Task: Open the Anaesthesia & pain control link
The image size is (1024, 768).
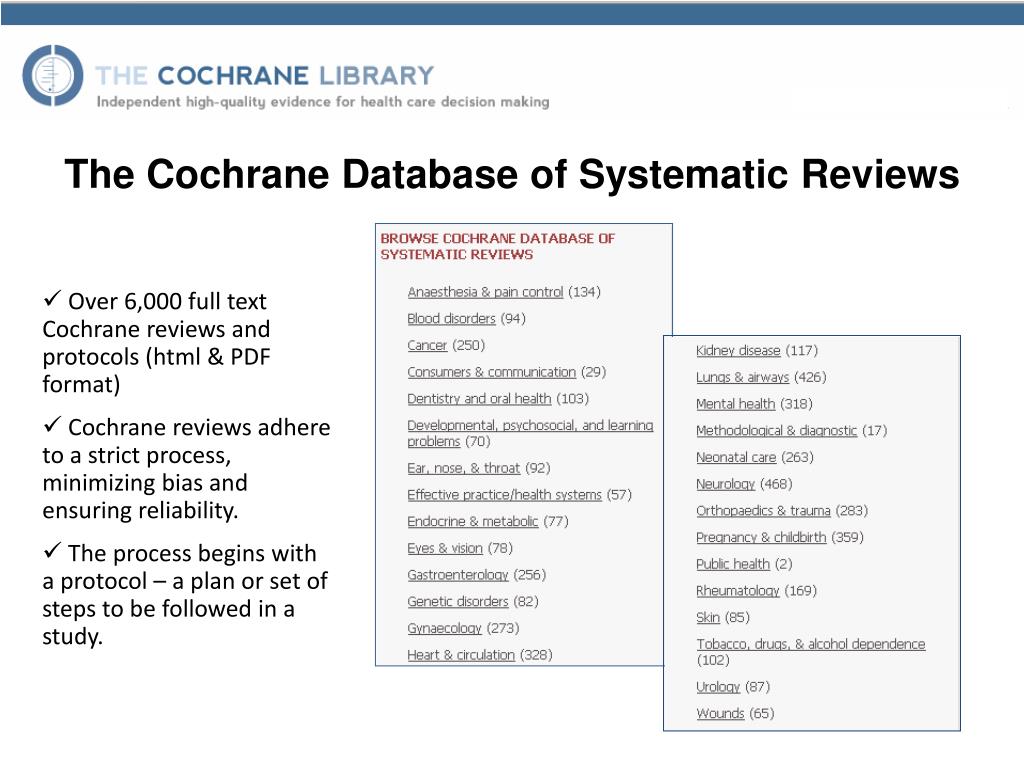Action: [x=485, y=292]
